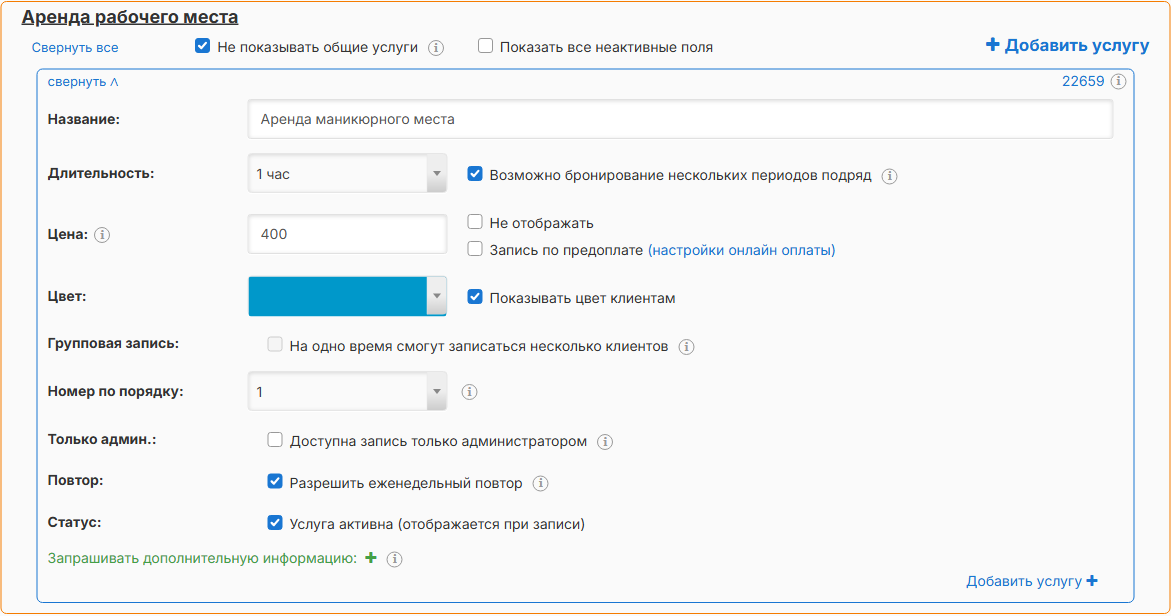Click the 'Цена' price input field
1171x616 pixels.
[347, 234]
